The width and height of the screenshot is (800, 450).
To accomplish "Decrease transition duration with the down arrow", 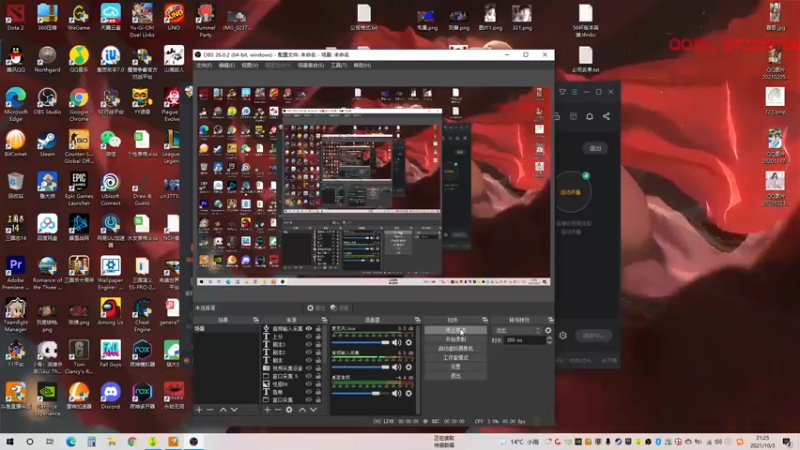I will (x=549, y=342).
